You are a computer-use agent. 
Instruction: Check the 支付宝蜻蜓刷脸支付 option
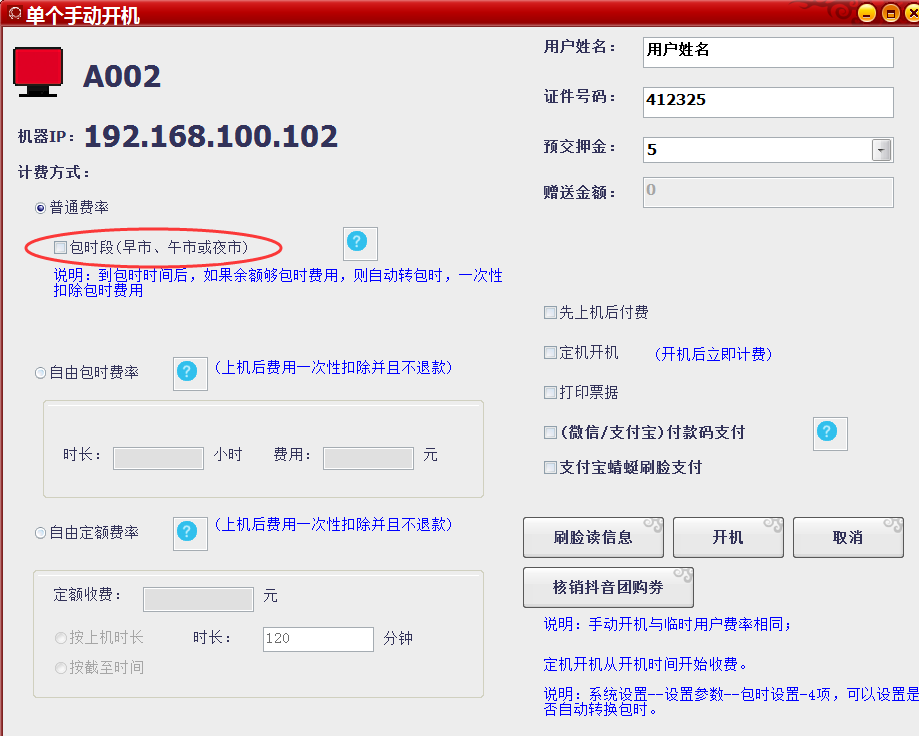pos(550,467)
